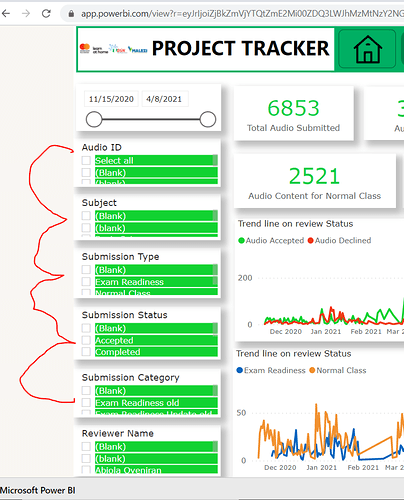Click lower Trend line on review Status title
Screen dimensions: 404x500
pos(294,353)
